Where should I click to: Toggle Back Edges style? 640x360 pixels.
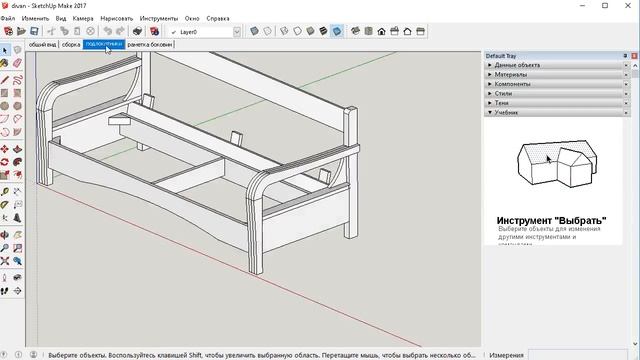[267, 31]
